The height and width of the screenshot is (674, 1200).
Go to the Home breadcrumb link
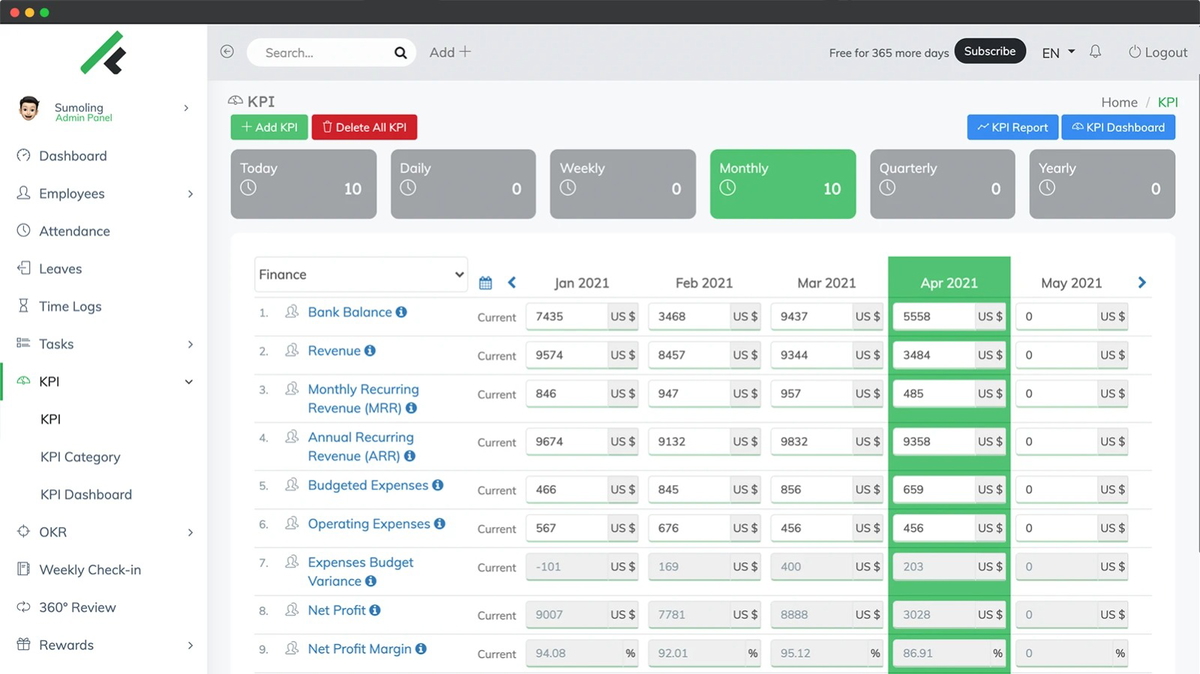coord(1119,102)
